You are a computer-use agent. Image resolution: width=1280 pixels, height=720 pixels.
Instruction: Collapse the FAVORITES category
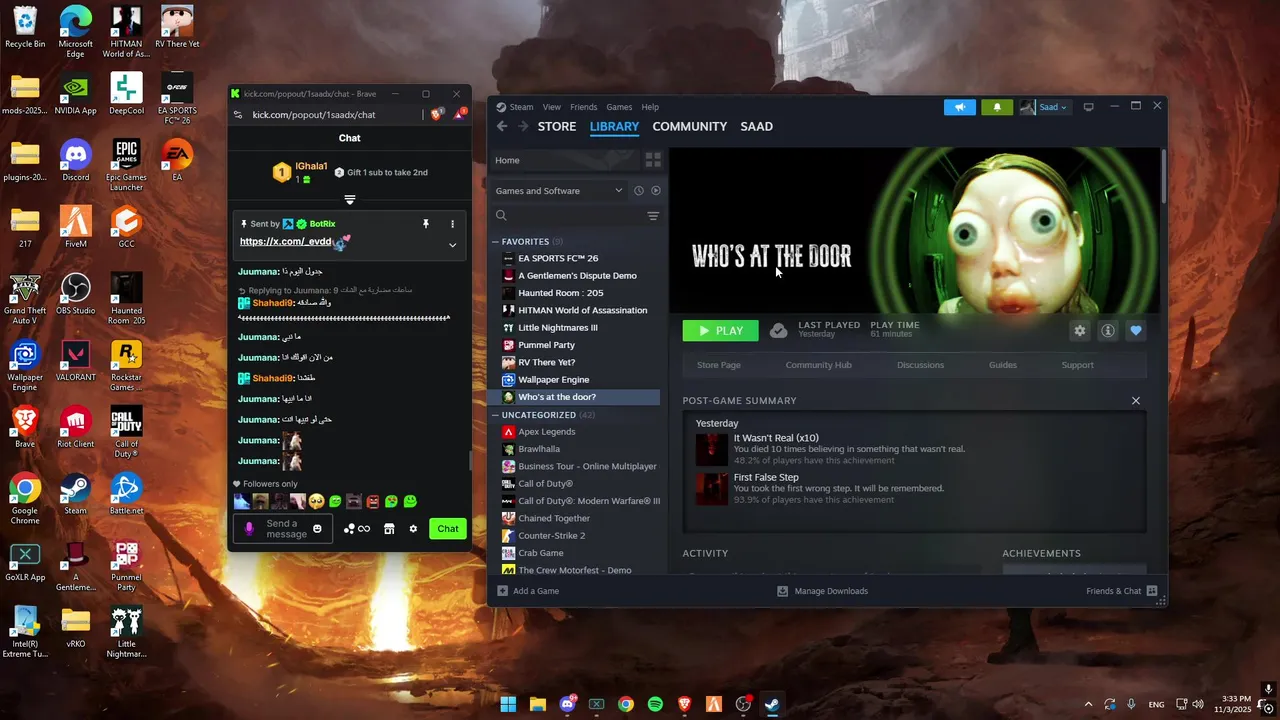[495, 242]
